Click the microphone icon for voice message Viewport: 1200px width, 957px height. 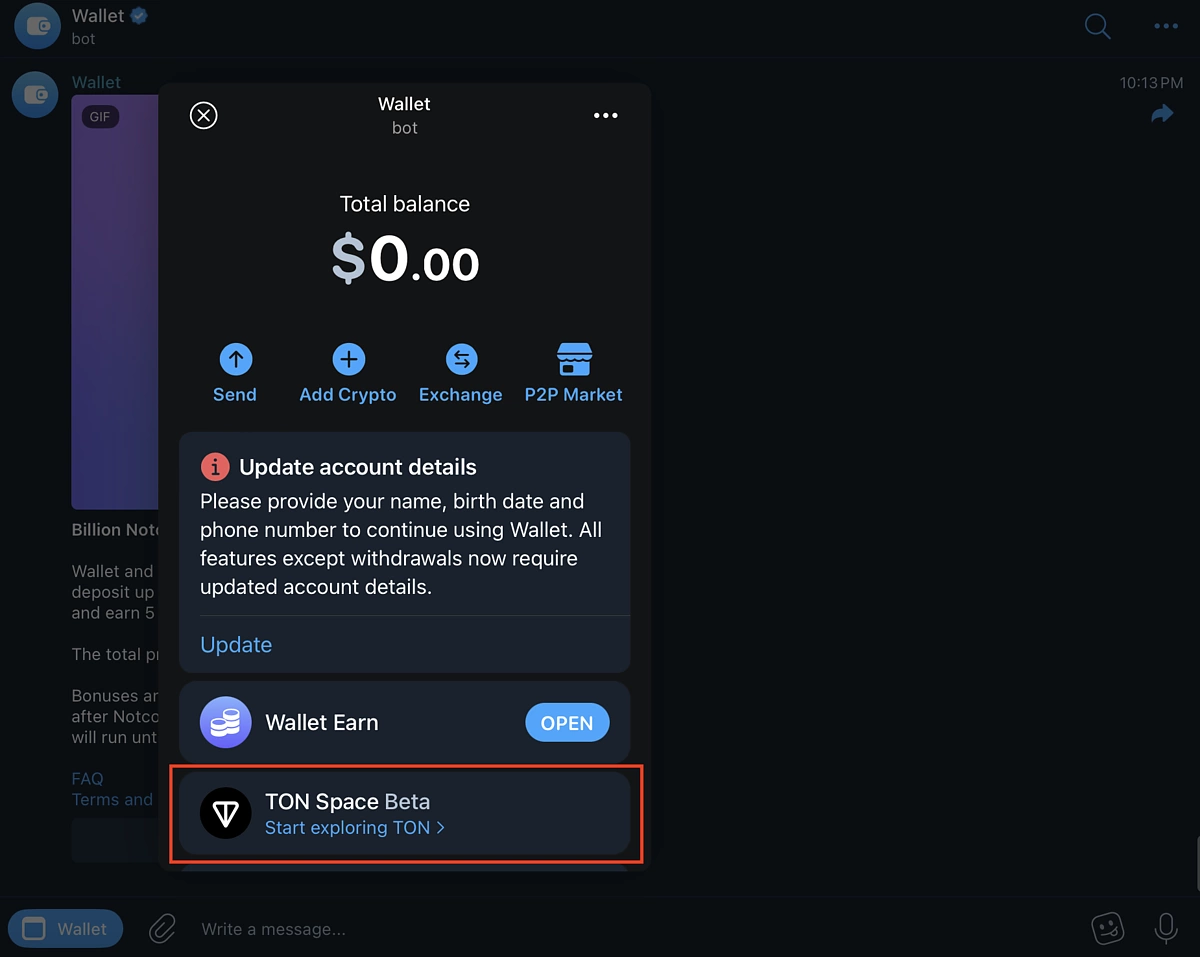tap(1165, 928)
